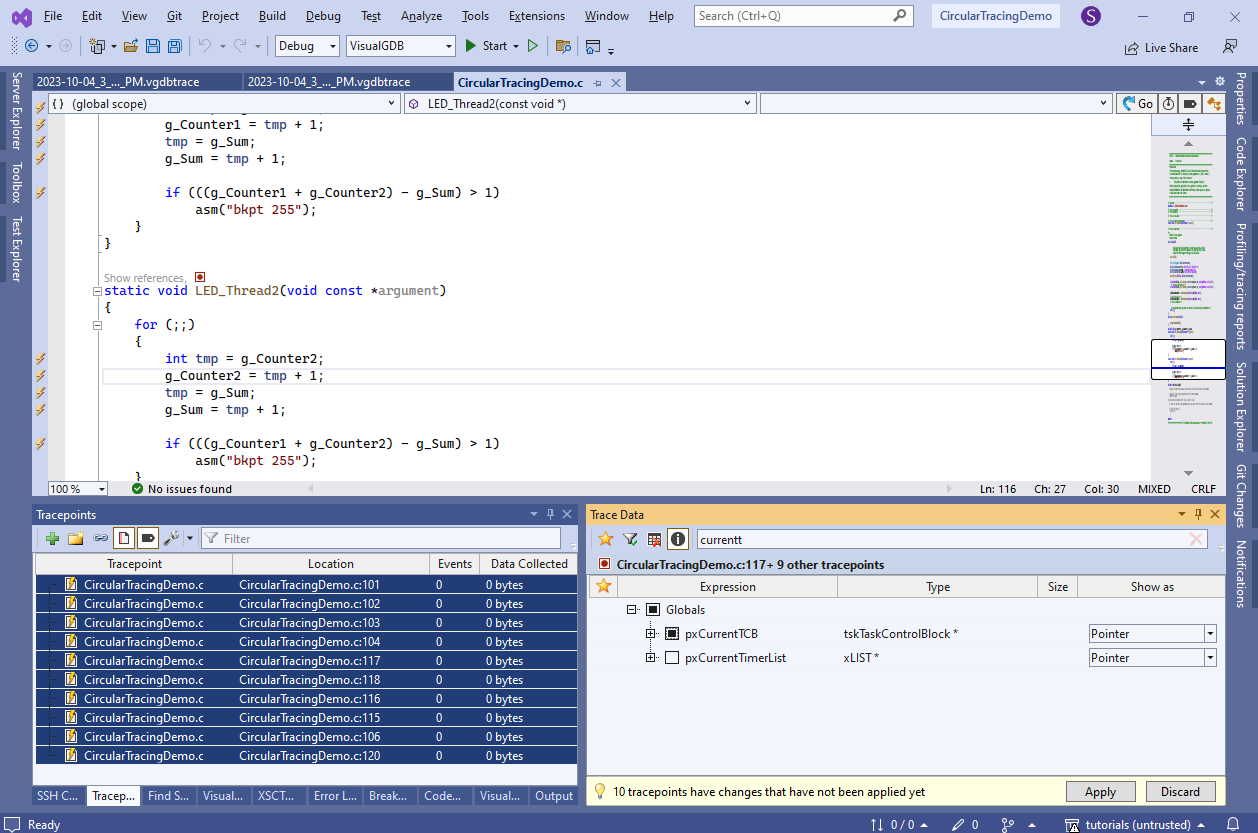Image resolution: width=1258 pixels, height=833 pixels.
Task: Open a file using the folder icon
Action: click(131, 46)
